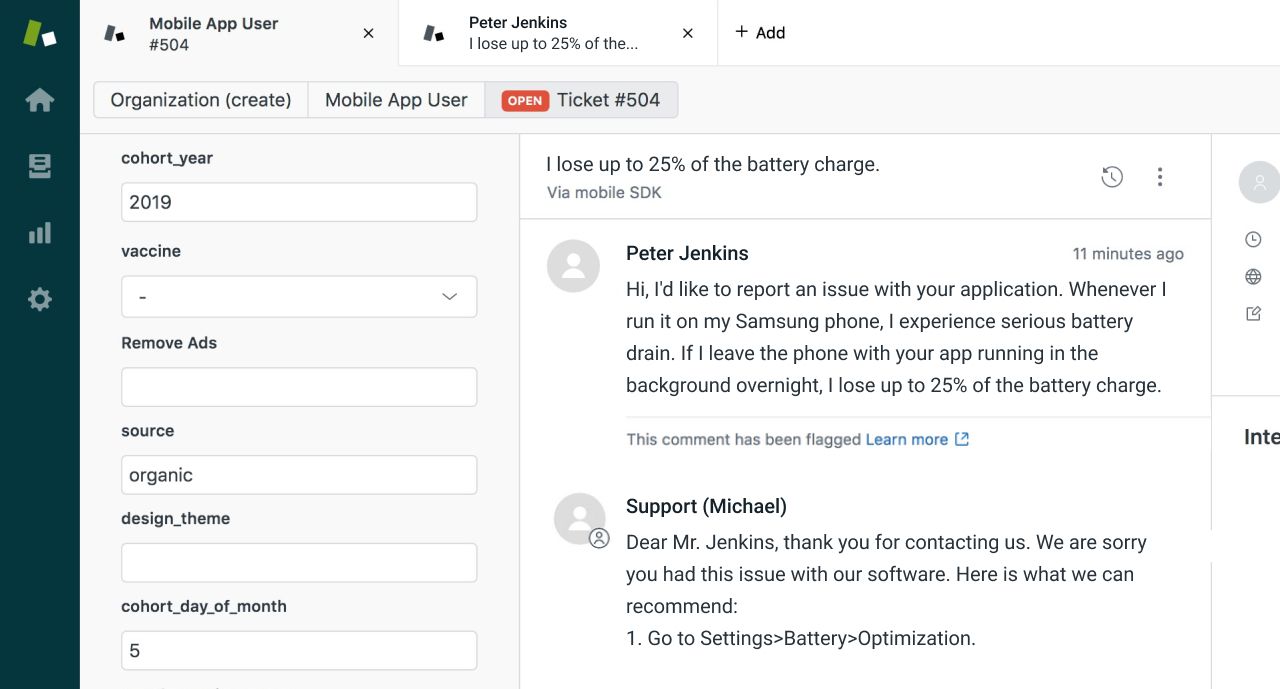The height and width of the screenshot is (689, 1280).
Task: Click the edit note icon in right panel
Action: pyautogui.click(x=1253, y=314)
